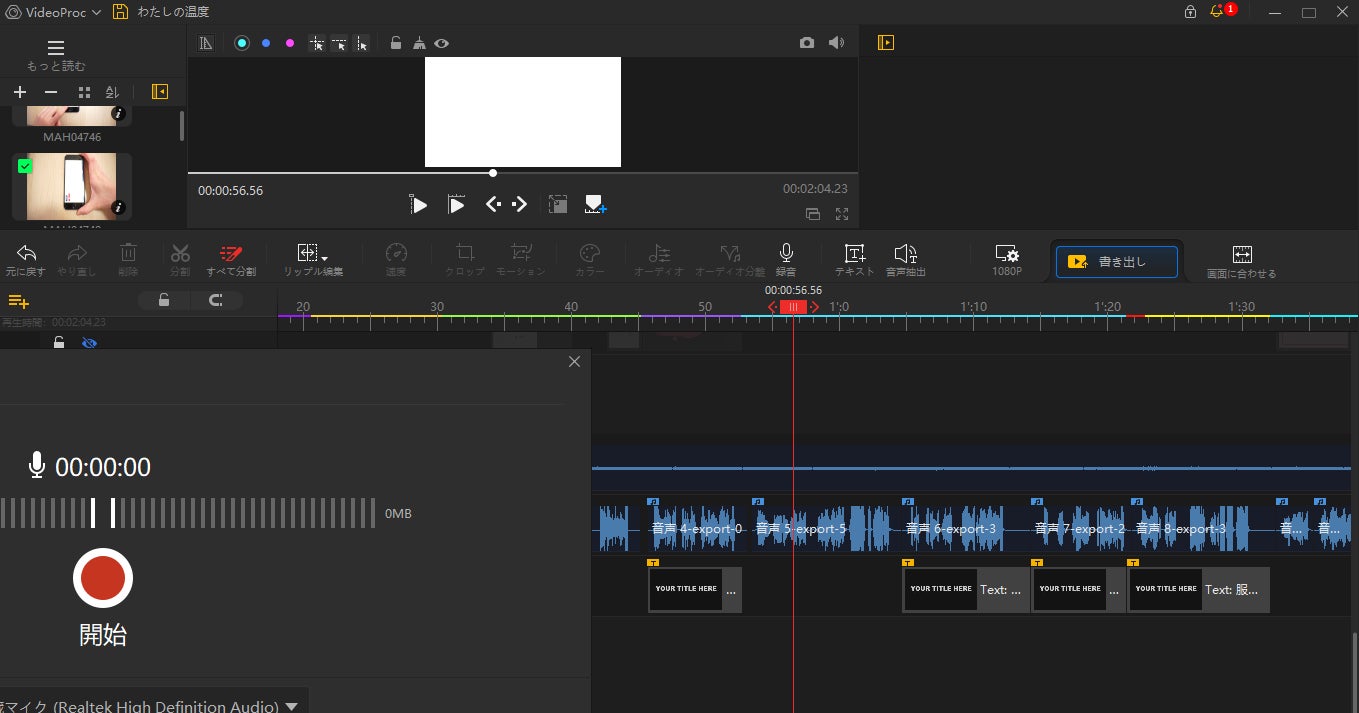Viewport: 1359px width, 713px height.
Task: Click the 音声抽出 audio extract icon
Action: pos(905,254)
